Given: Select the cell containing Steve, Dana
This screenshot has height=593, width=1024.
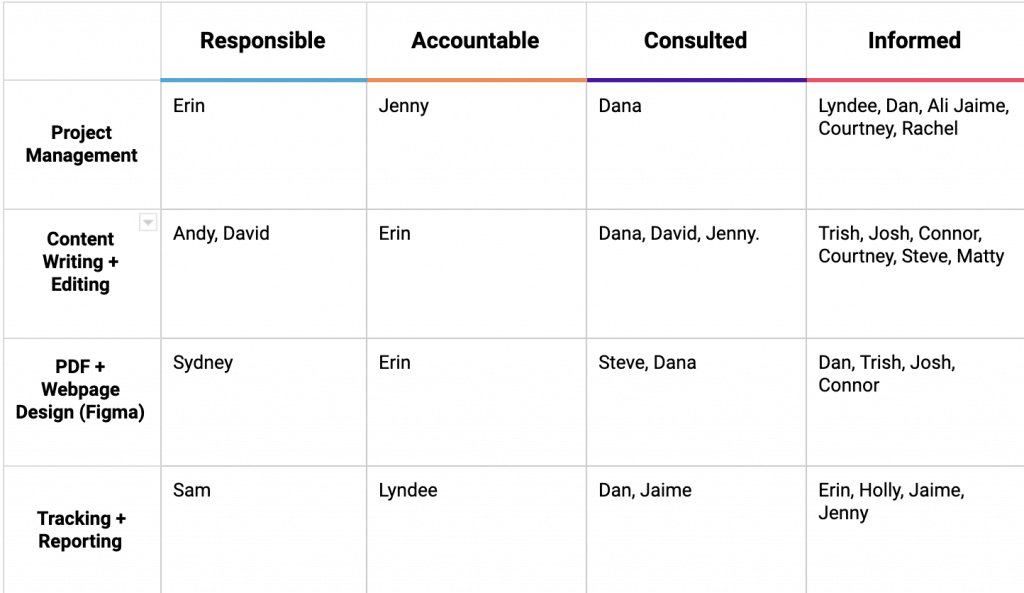Looking at the screenshot, I should [696, 402].
